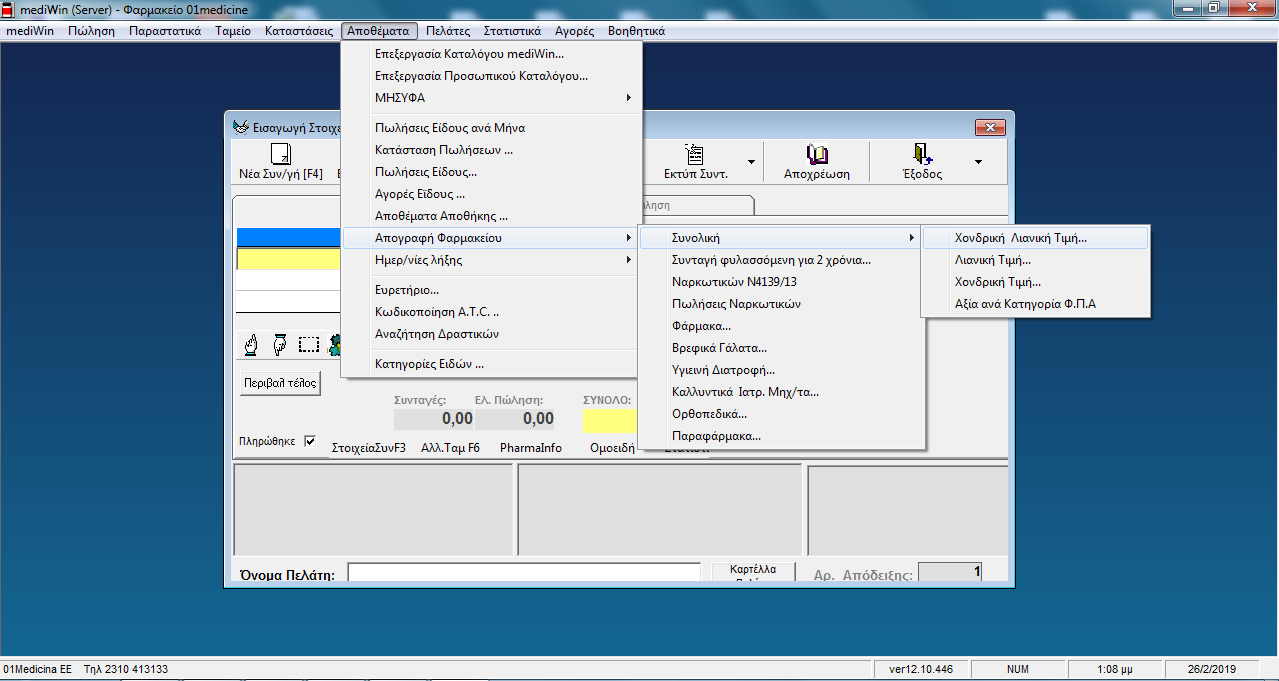Expand the ΜΗΣΥΦΑ submenu
Viewport: 1279px width, 681px height.
491,98
